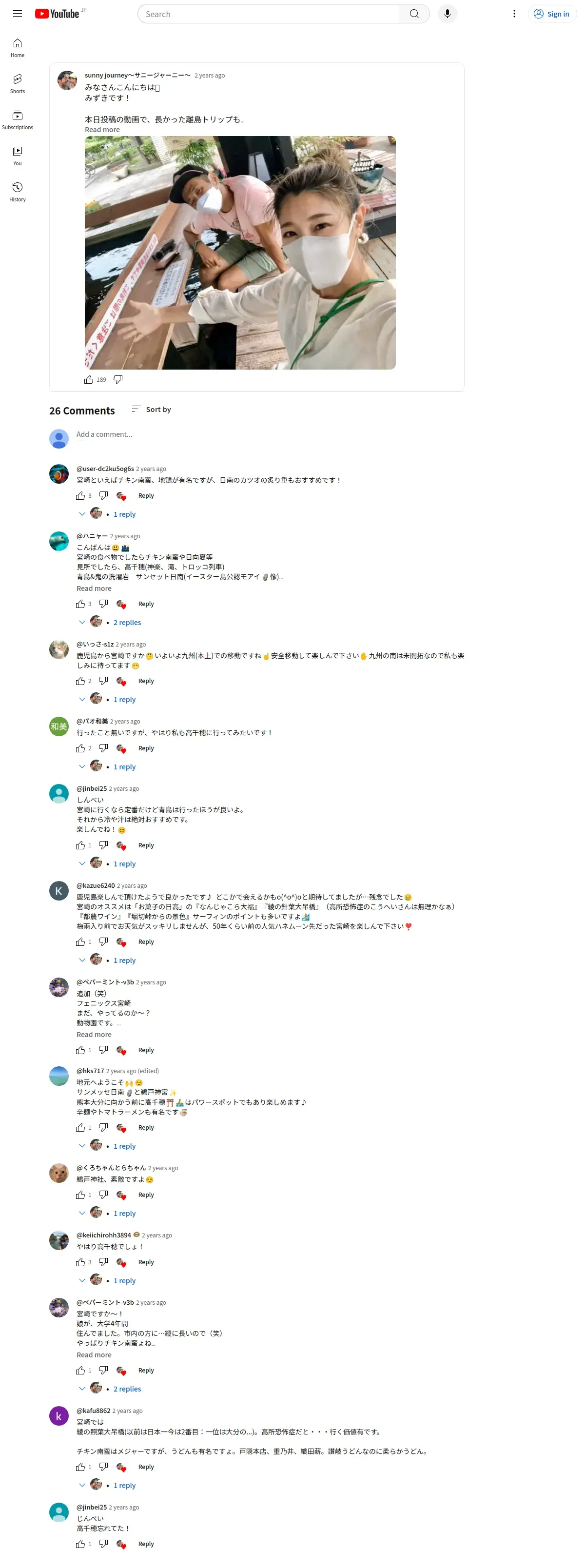Click Read more on the post text
This screenshot has width=585, height=1568.
[102, 130]
